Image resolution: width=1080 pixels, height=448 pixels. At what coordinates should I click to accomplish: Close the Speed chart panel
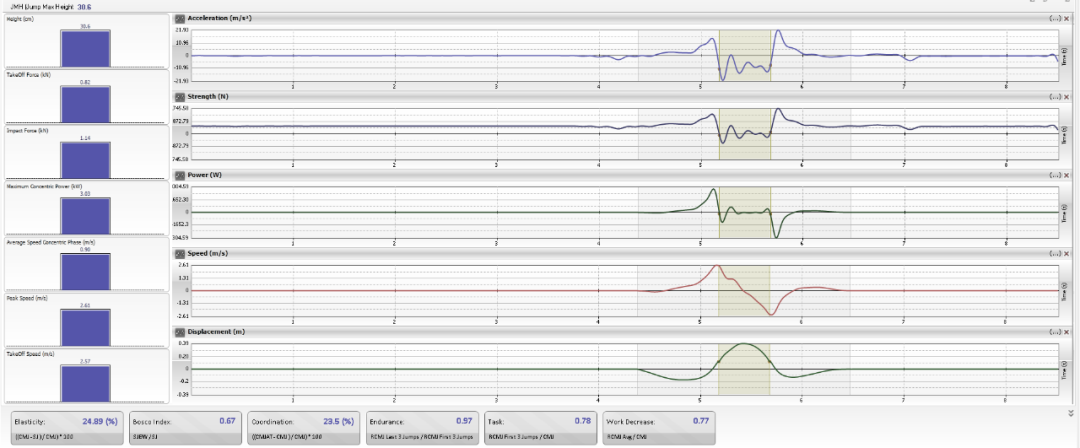pyautogui.click(x=1064, y=253)
